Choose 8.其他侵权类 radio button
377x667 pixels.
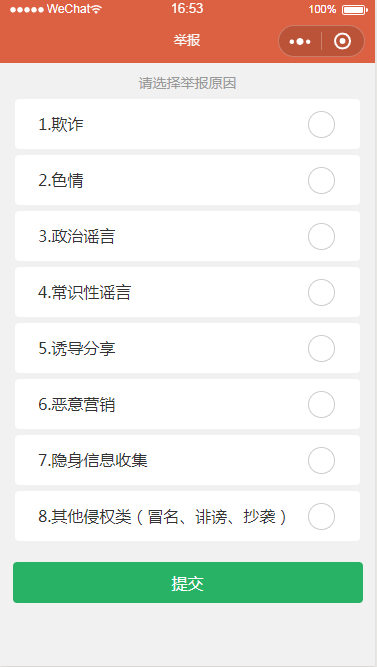(x=321, y=516)
